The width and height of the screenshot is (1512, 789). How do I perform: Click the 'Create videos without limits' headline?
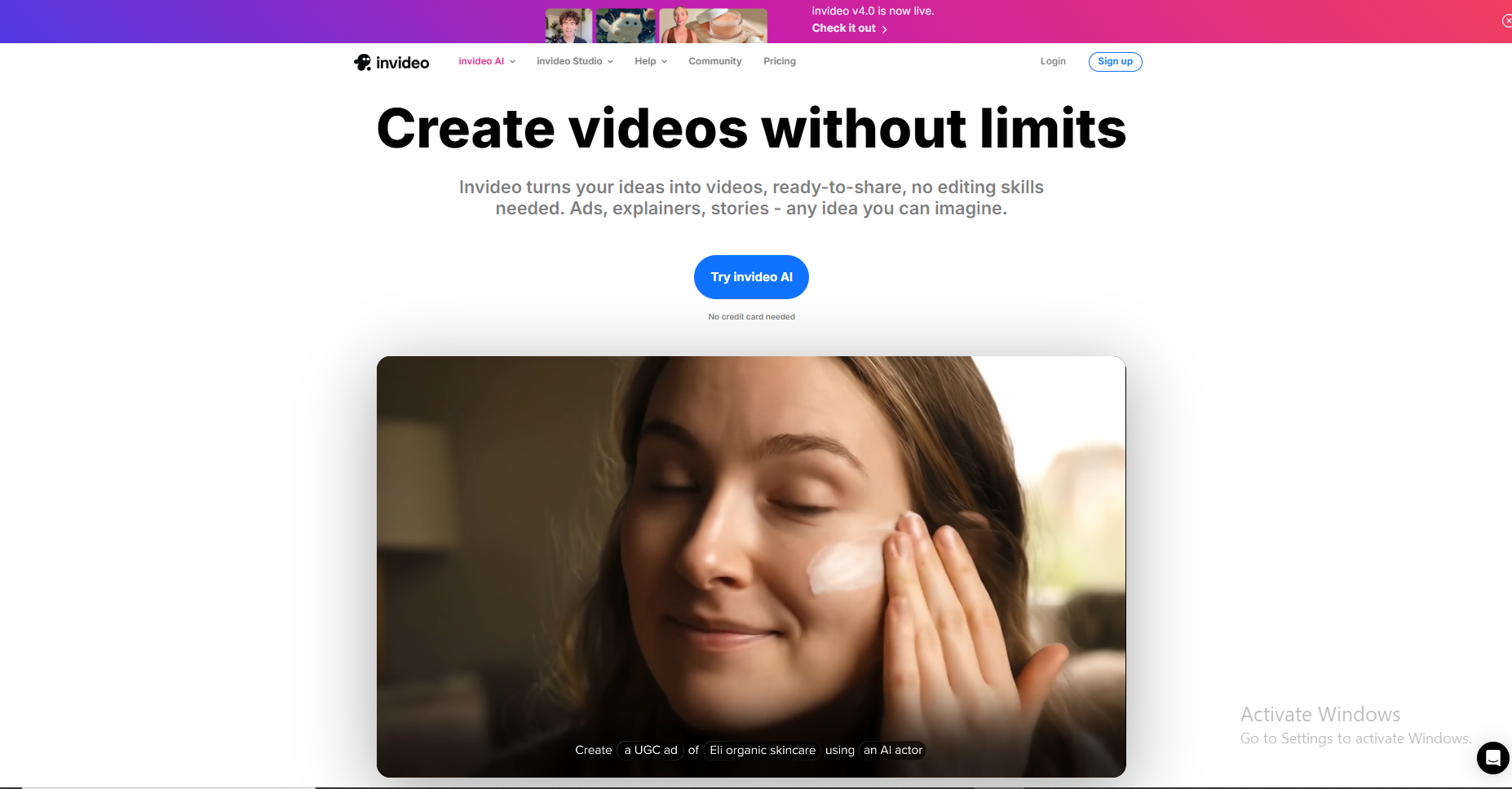point(751,129)
